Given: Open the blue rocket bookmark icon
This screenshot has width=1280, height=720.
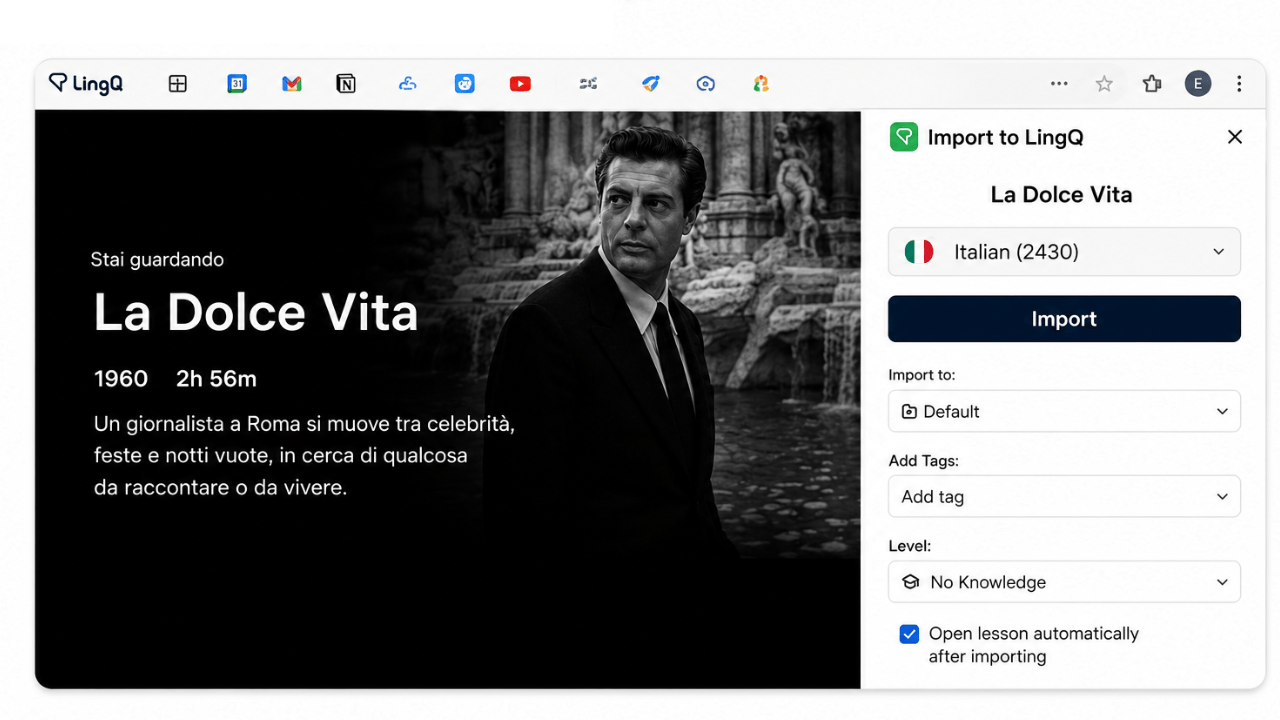Looking at the screenshot, I should click(650, 84).
